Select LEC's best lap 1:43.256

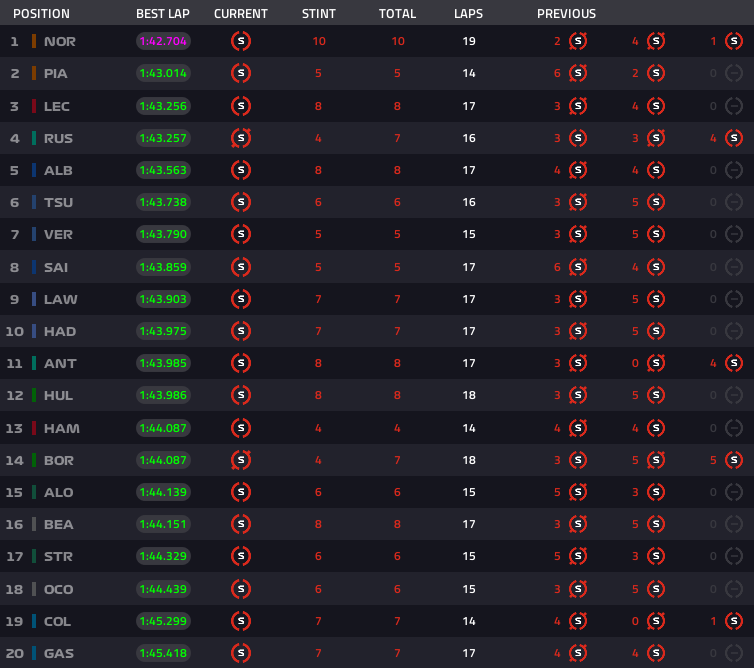163,106
